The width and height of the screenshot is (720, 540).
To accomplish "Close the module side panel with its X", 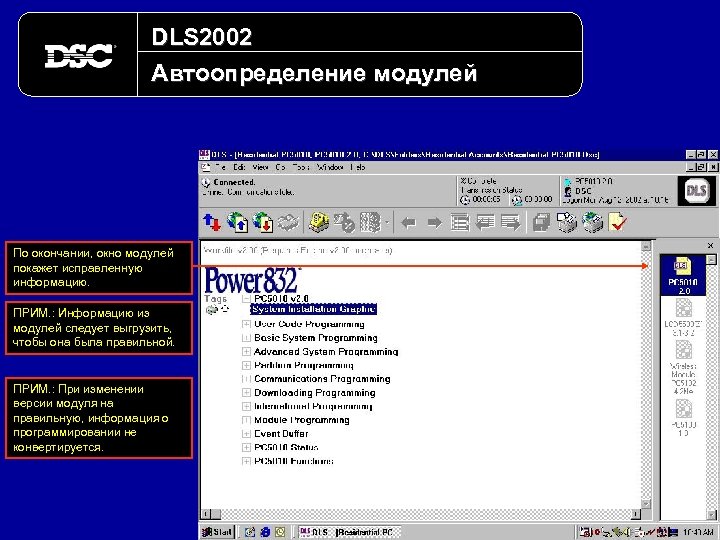I will click(x=710, y=246).
